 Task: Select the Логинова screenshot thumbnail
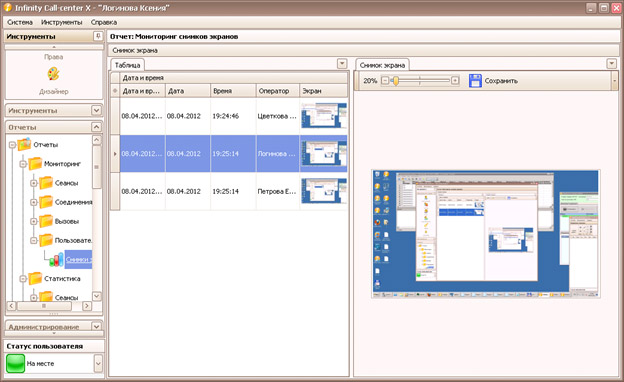324,154
